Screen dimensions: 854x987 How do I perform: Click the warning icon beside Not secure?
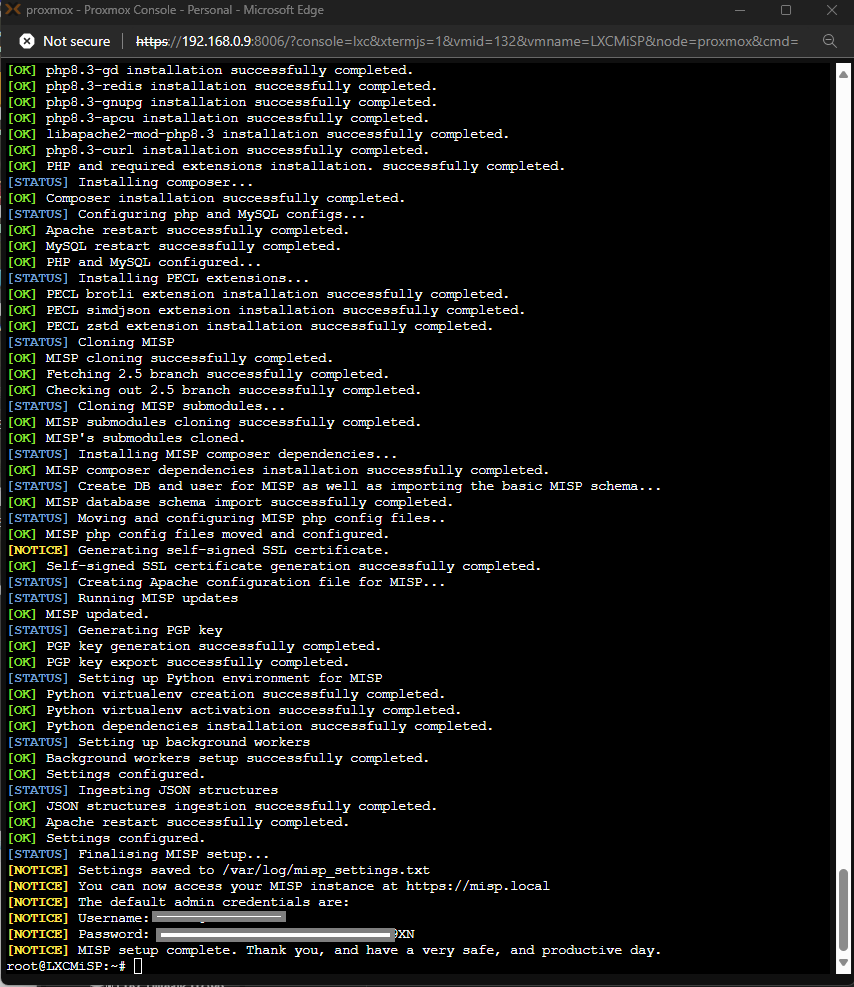click(26, 42)
